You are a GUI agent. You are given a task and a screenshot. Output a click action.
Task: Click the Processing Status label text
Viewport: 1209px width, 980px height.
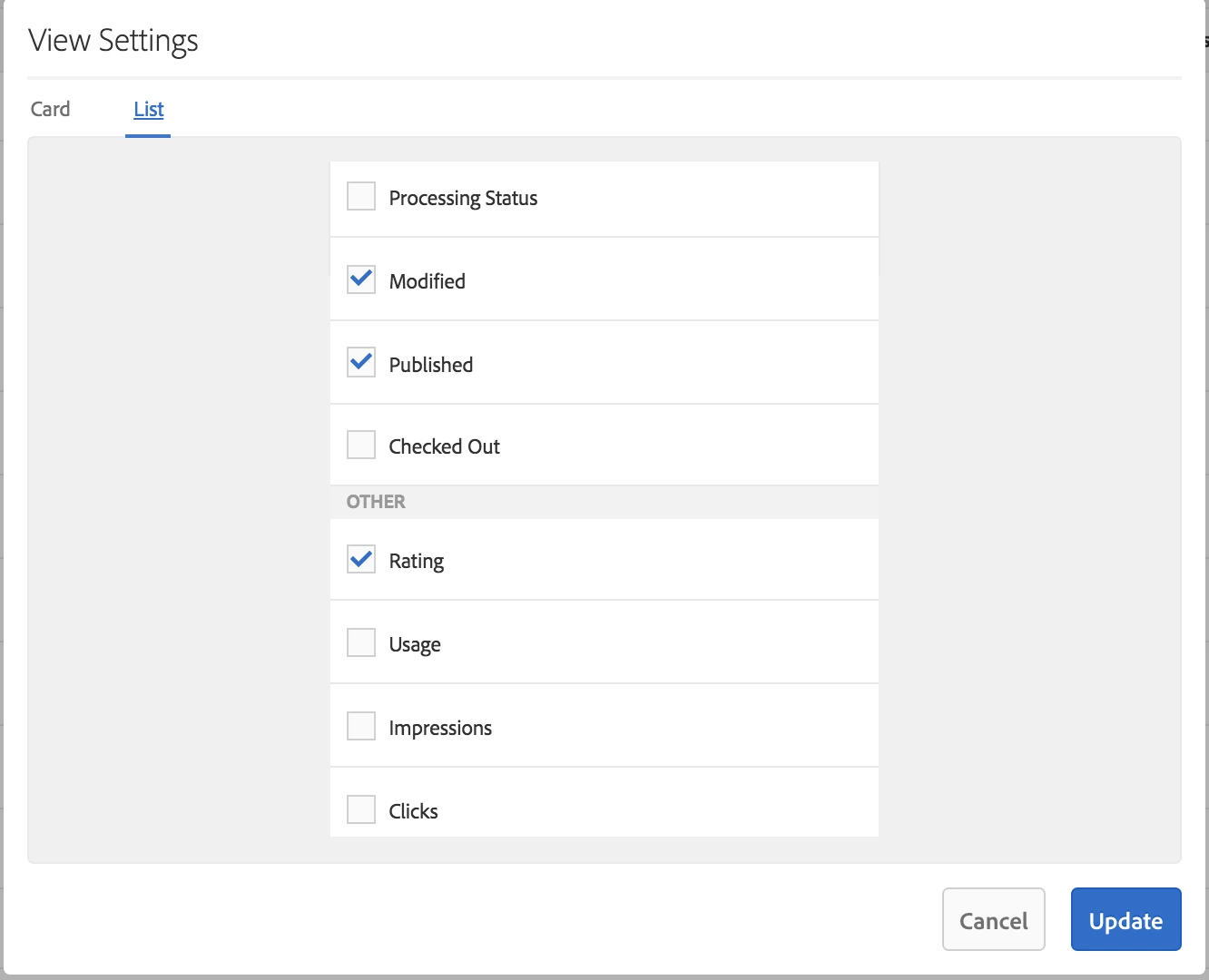pyautogui.click(x=463, y=198)
